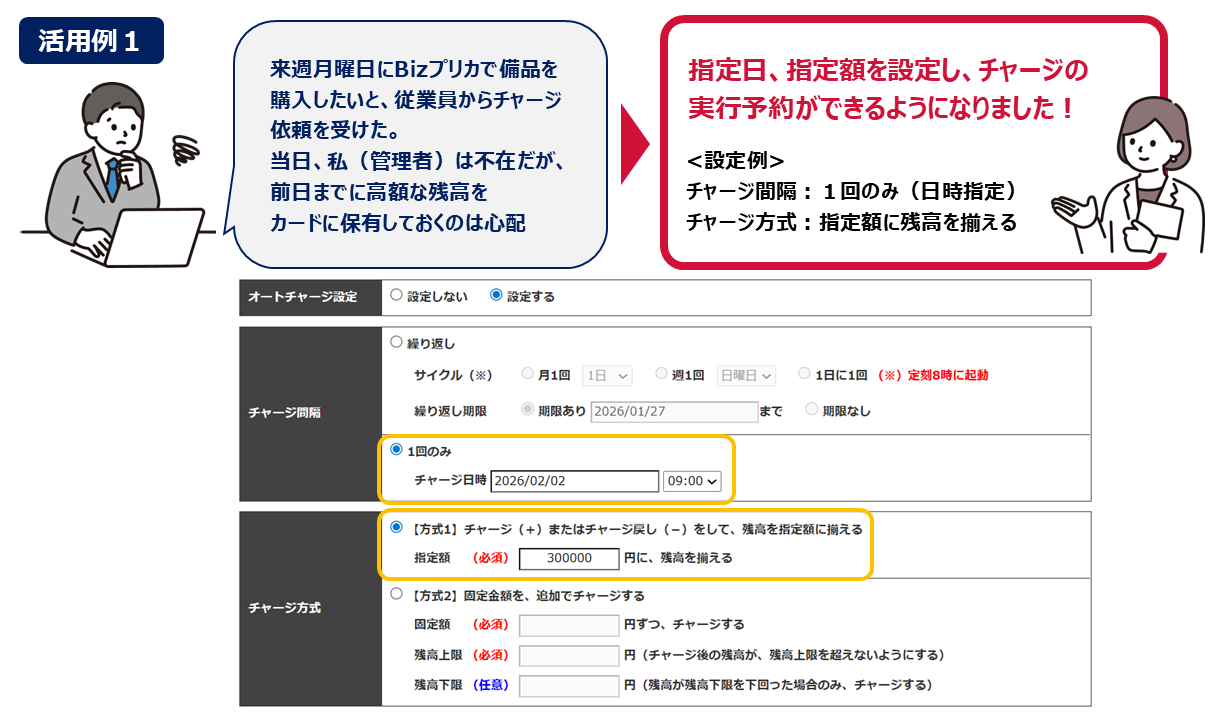Select the 1回のみ charge interval option
Viewport: 1214px width, 720px height.
pos(397,450)
